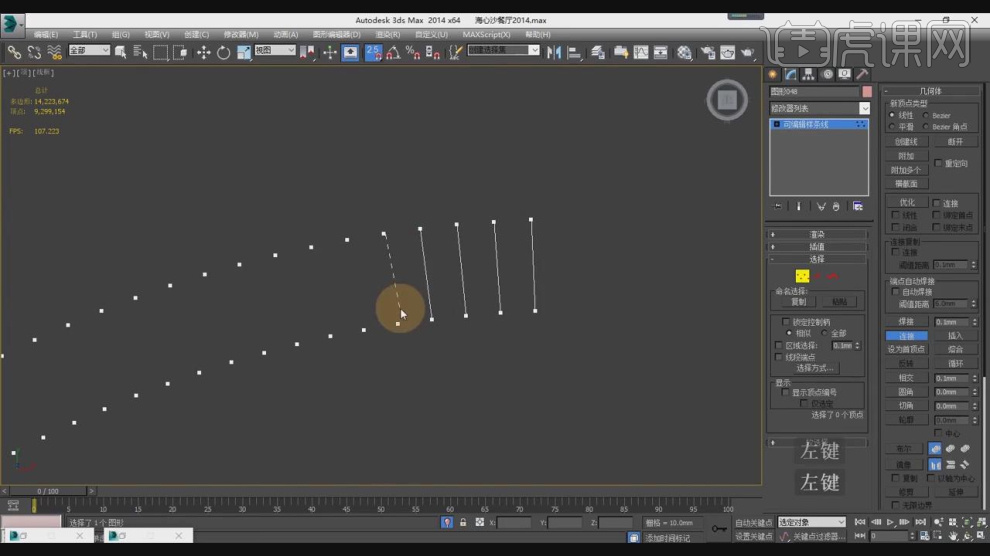Click the 创建线 button
Screen dimensions: 990x556
[x=906, y=142]
